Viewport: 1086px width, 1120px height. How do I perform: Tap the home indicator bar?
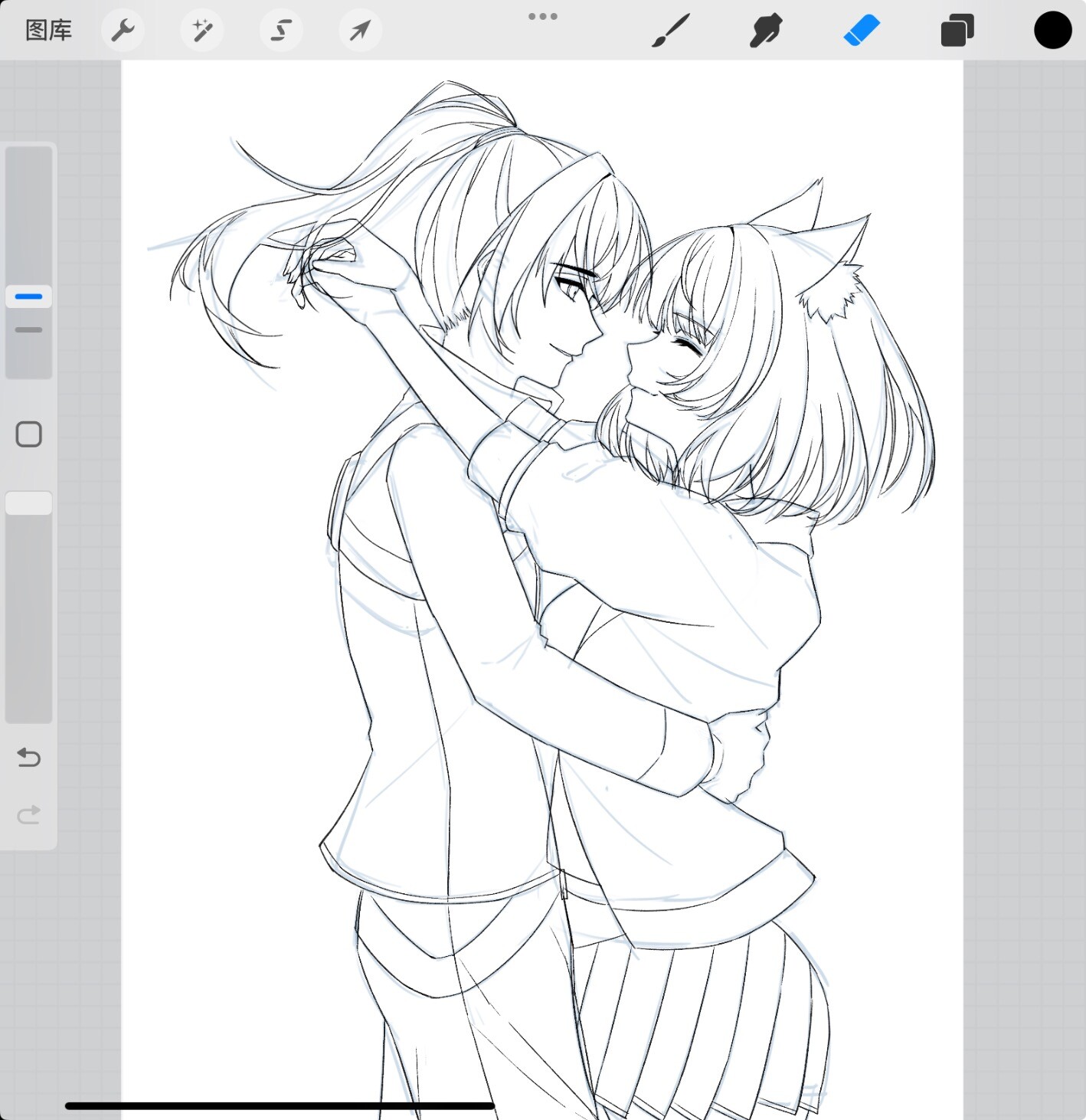click(280, 1105)
